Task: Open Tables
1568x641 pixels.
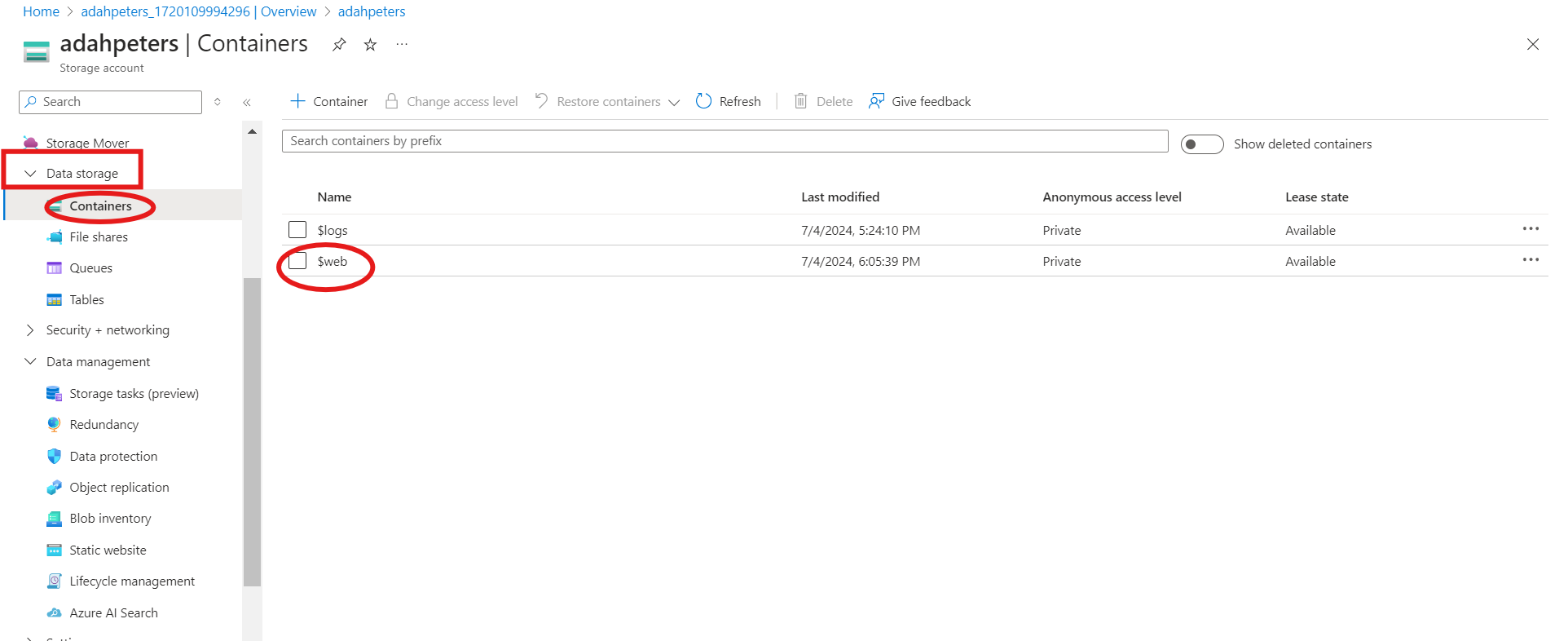Action: click(86, 300)
